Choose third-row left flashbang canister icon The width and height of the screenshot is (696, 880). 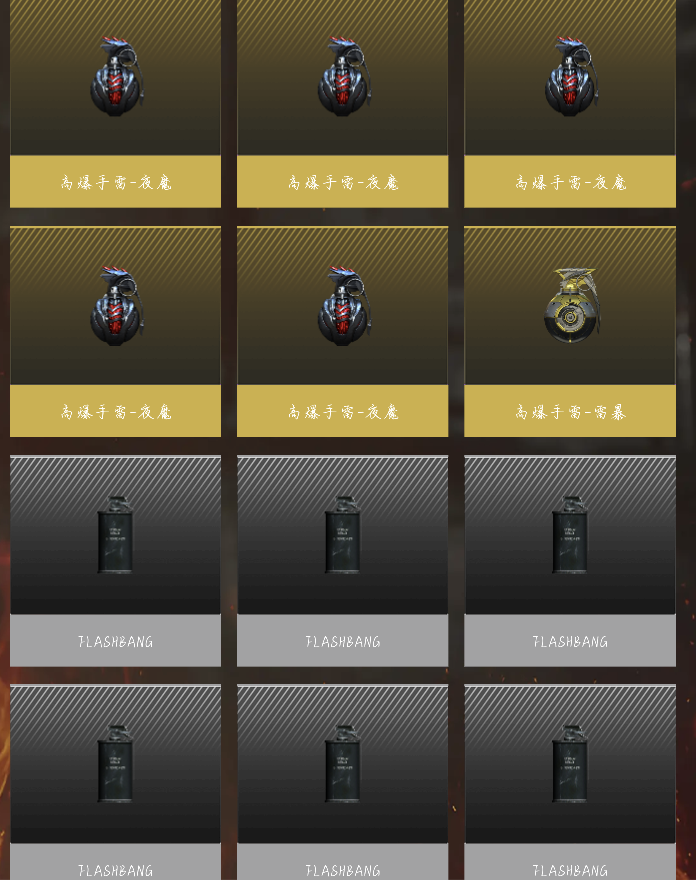pos(116,534)
